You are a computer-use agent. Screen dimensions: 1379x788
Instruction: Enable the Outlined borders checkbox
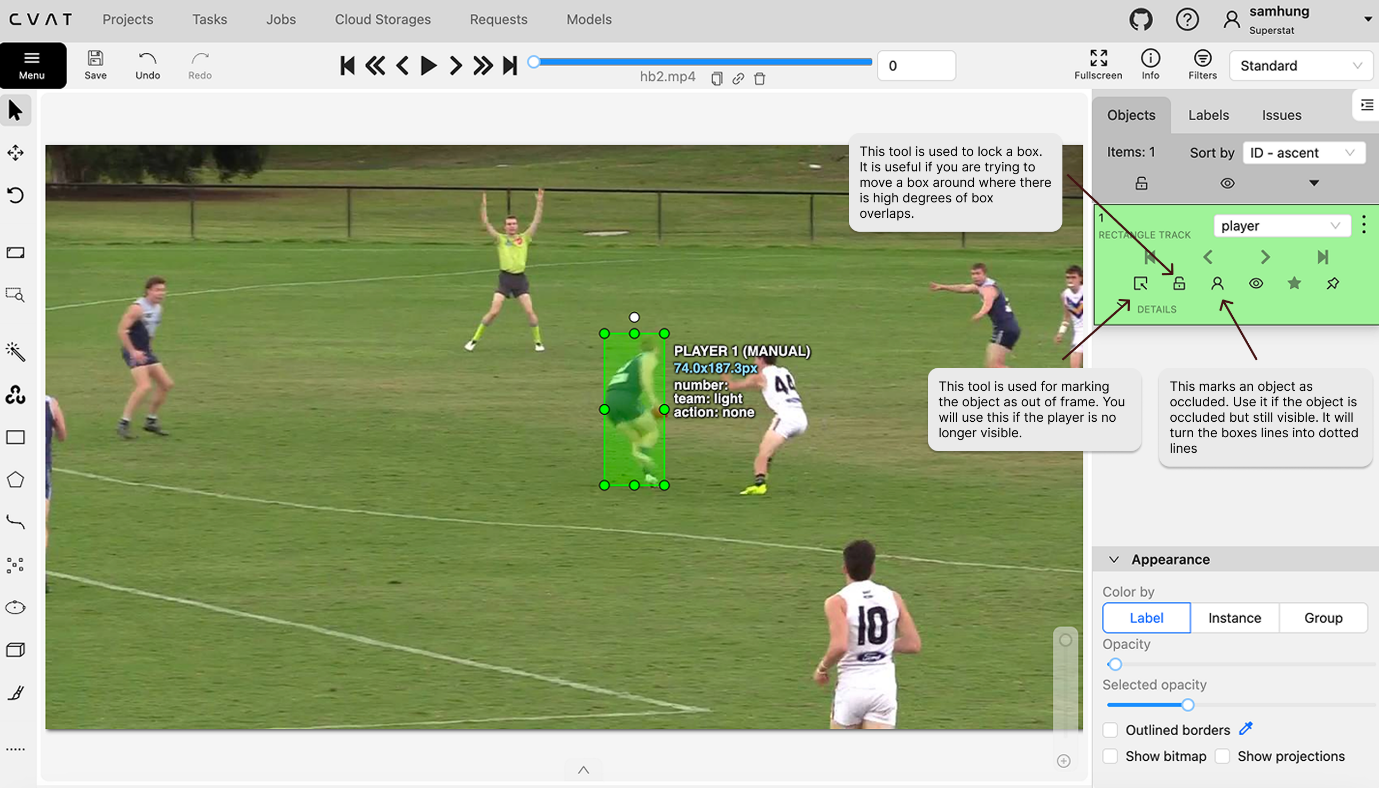tap(1110, 730)
